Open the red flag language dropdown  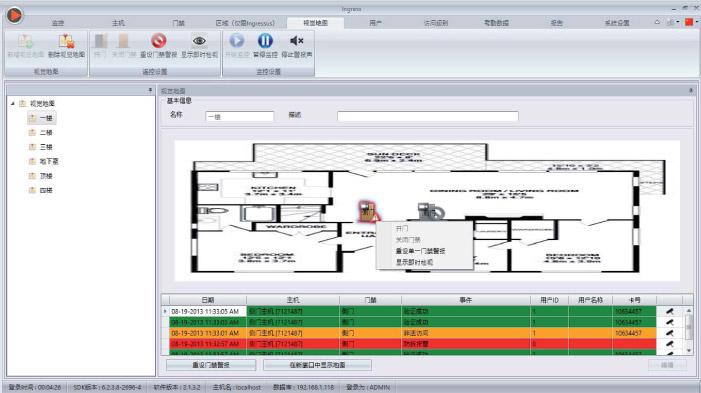click(x=692, y=22)
